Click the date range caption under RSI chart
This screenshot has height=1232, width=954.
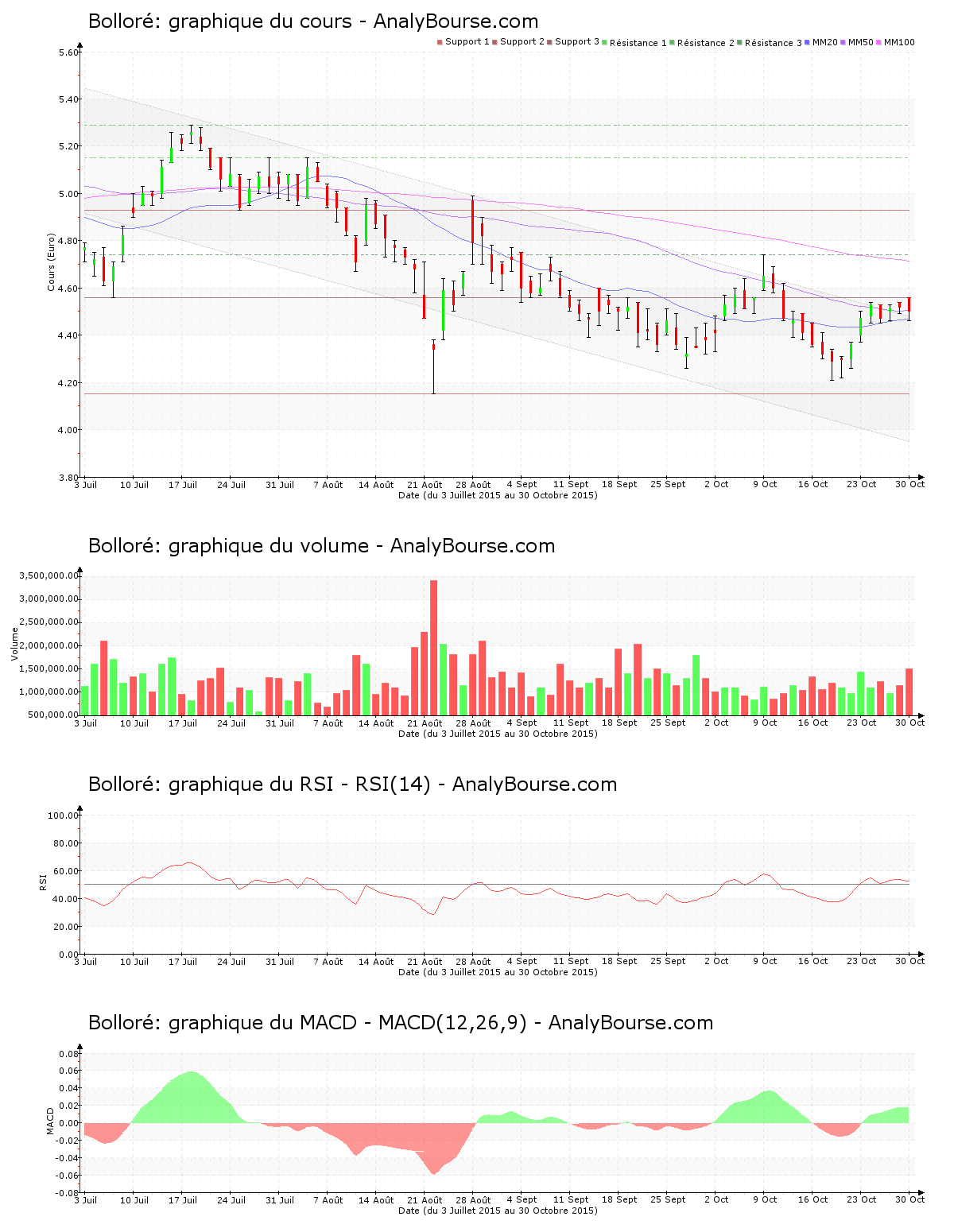[x=498, y=972]
